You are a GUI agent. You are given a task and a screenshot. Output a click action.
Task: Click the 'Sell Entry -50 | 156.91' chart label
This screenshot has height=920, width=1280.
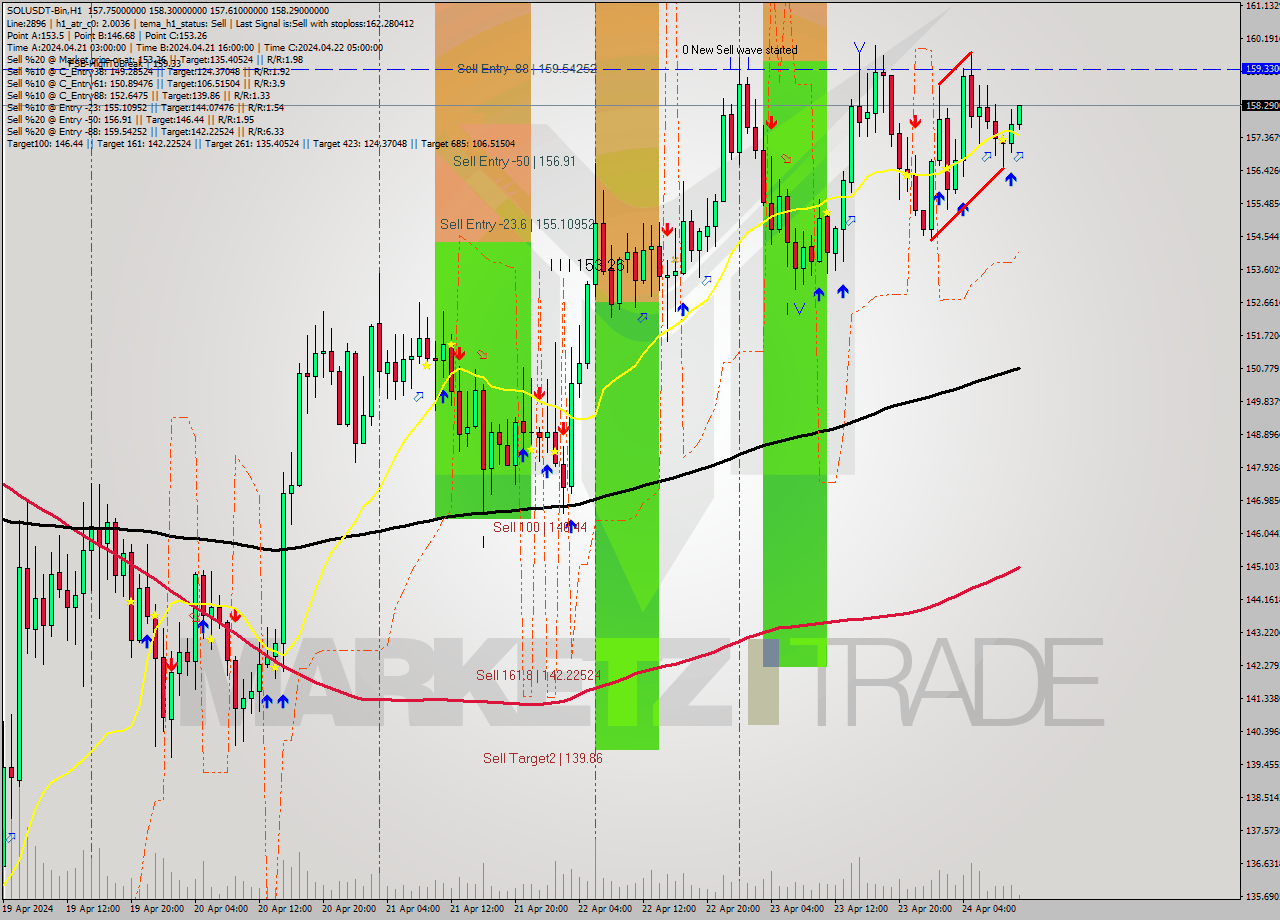tap(514, 161)
